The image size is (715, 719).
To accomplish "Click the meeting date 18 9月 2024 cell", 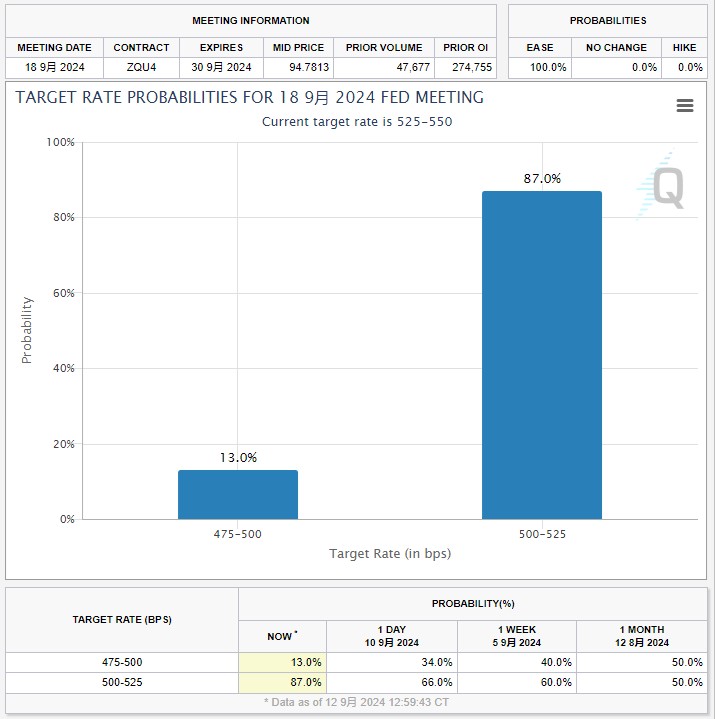I will pyautogui.click(x=54, y=67).
